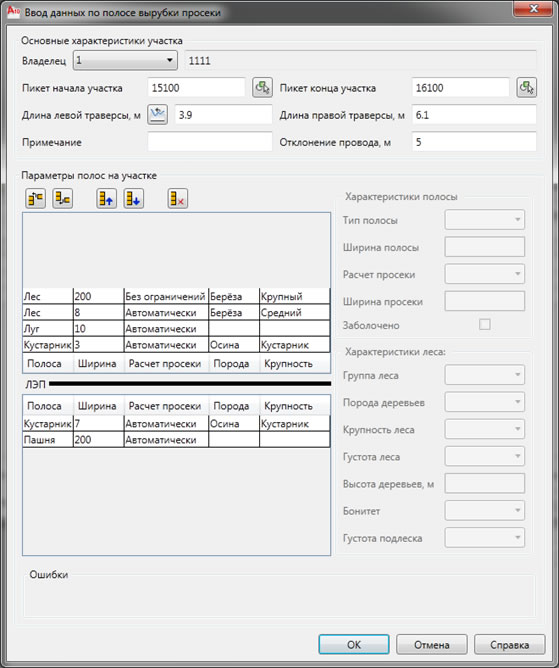
Task: Click the first add-strip icon in the strips toolbar
Action: pyautogui.click(x=35, y=199)
